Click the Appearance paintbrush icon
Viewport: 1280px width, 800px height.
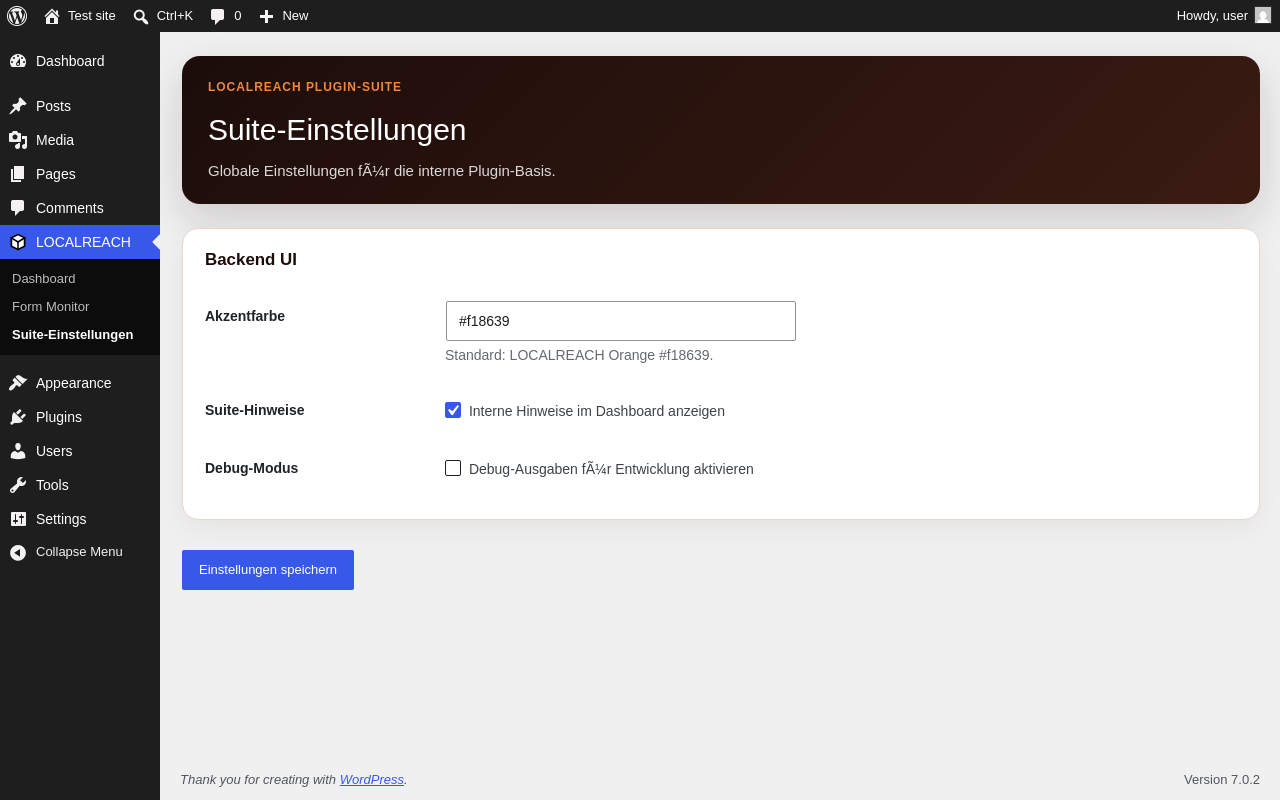point(18,383)
